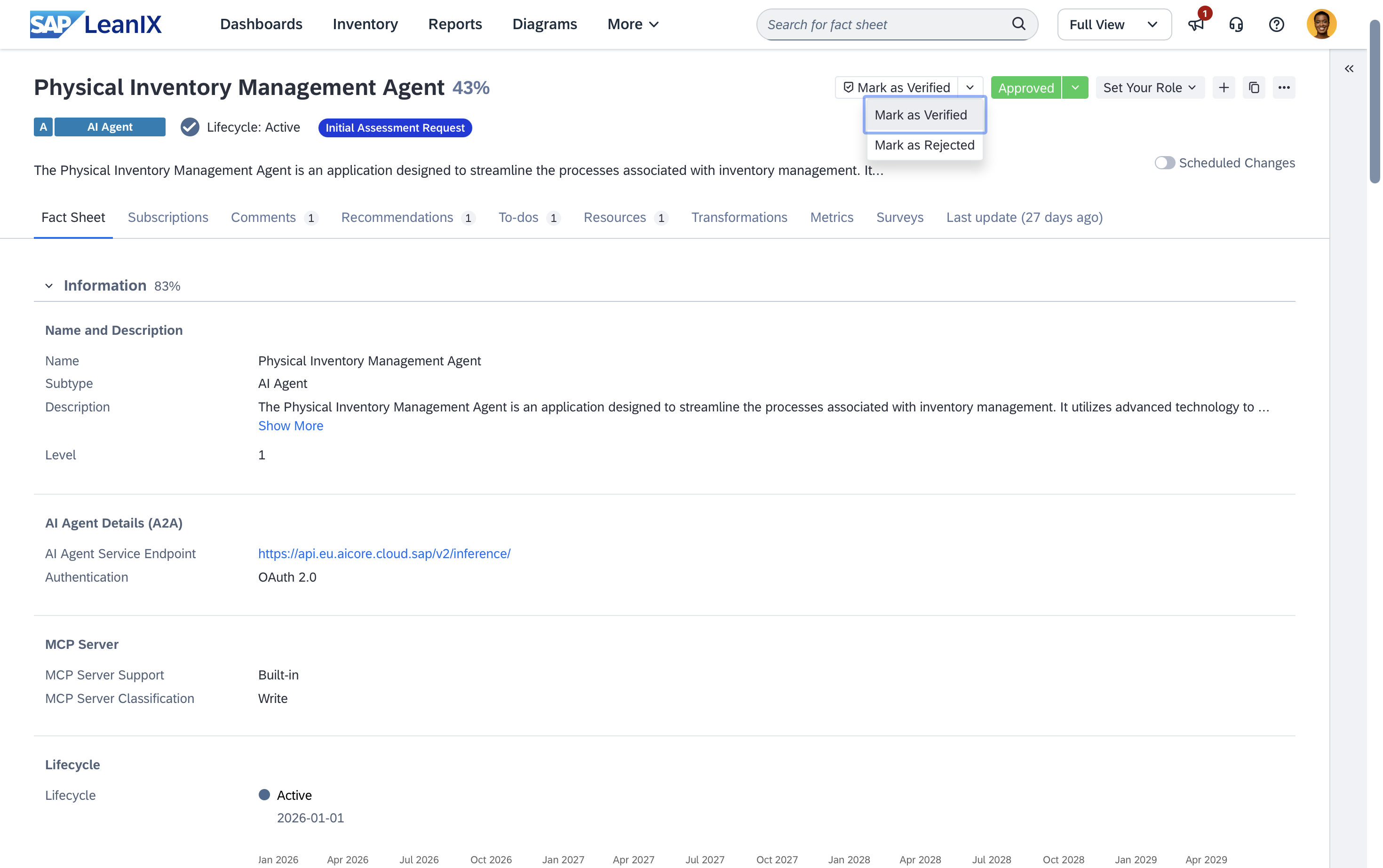Open the Dashboards menu

261,24
